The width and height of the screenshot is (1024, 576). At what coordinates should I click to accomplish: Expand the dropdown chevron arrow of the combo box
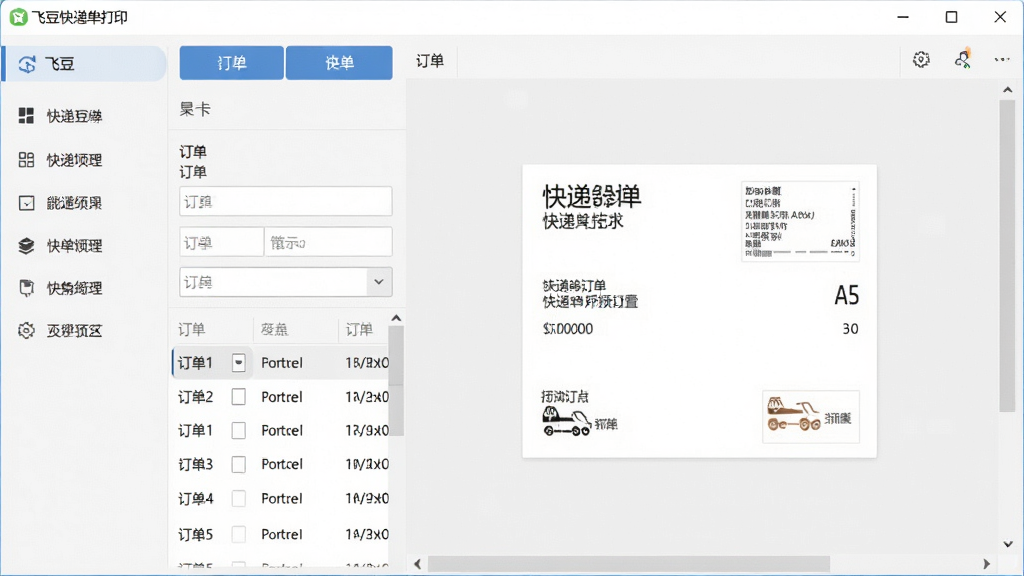[379, 282]
